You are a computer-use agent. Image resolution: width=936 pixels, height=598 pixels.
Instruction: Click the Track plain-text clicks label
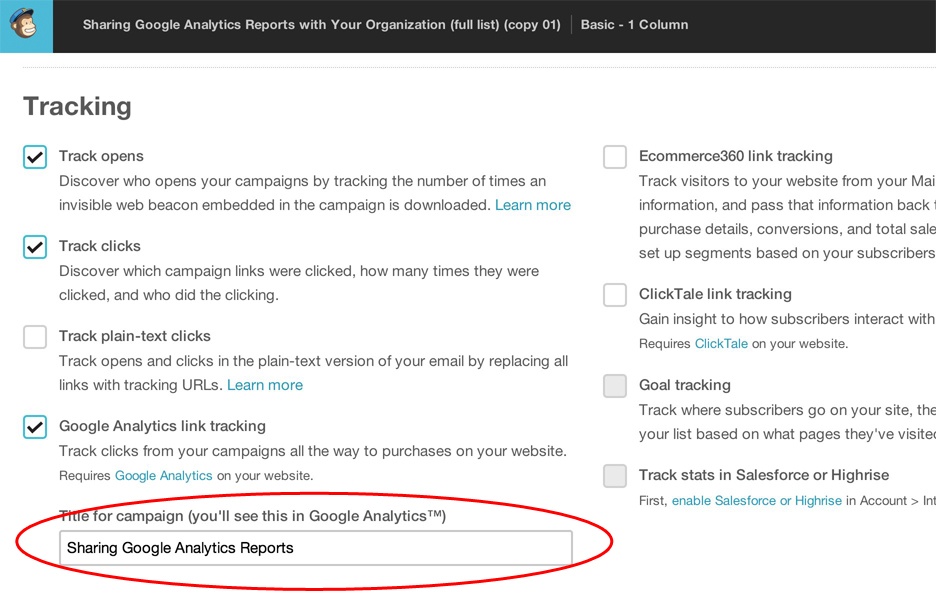[x=134, y=336]
